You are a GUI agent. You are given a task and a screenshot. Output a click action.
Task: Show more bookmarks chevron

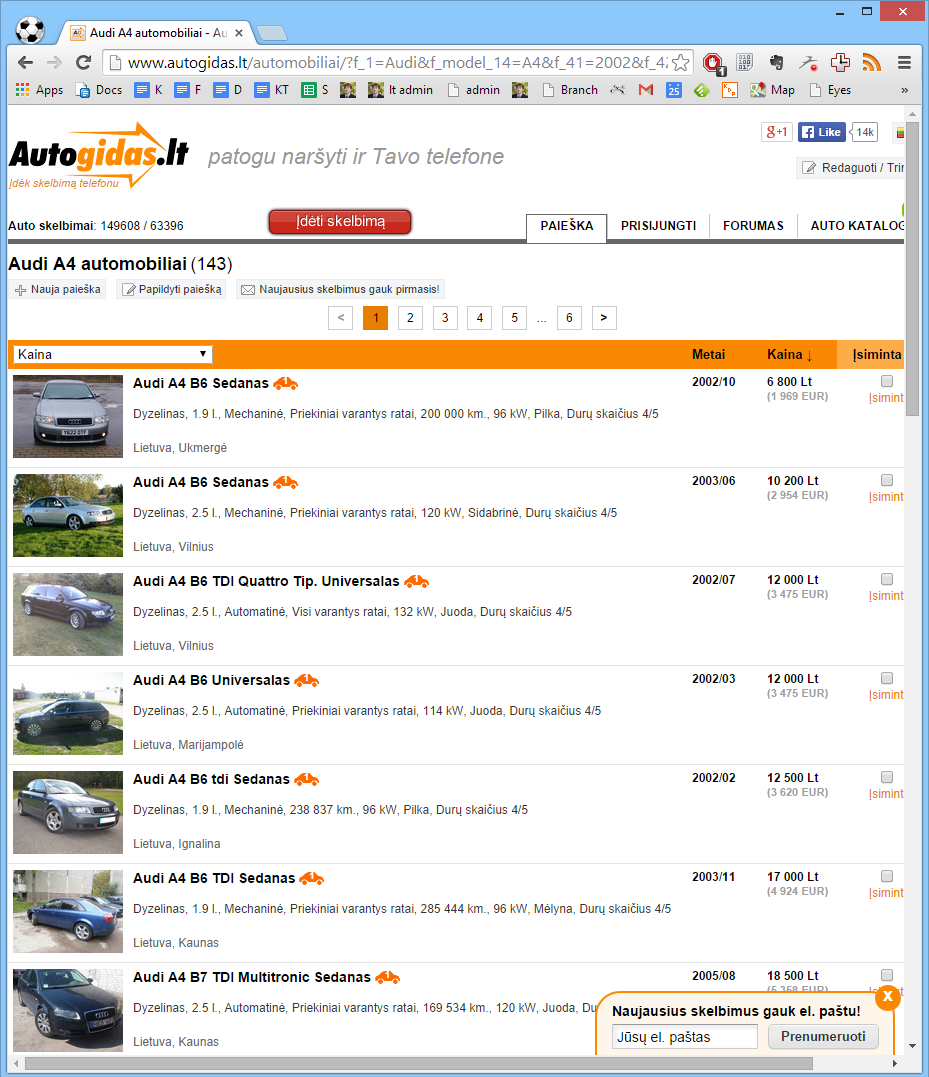pos(904,90)
